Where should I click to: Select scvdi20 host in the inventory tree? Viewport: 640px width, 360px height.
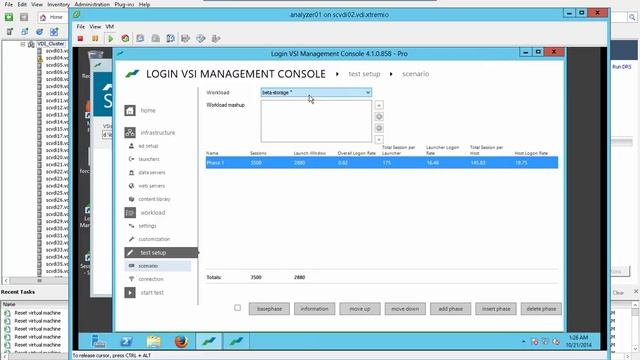pos(57,157)
